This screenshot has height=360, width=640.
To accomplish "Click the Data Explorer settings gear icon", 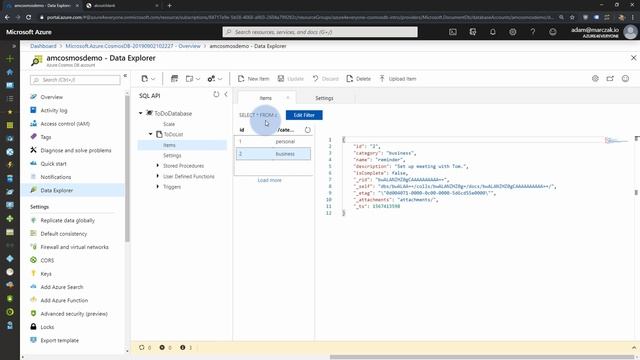I will [x=595, y=78].
